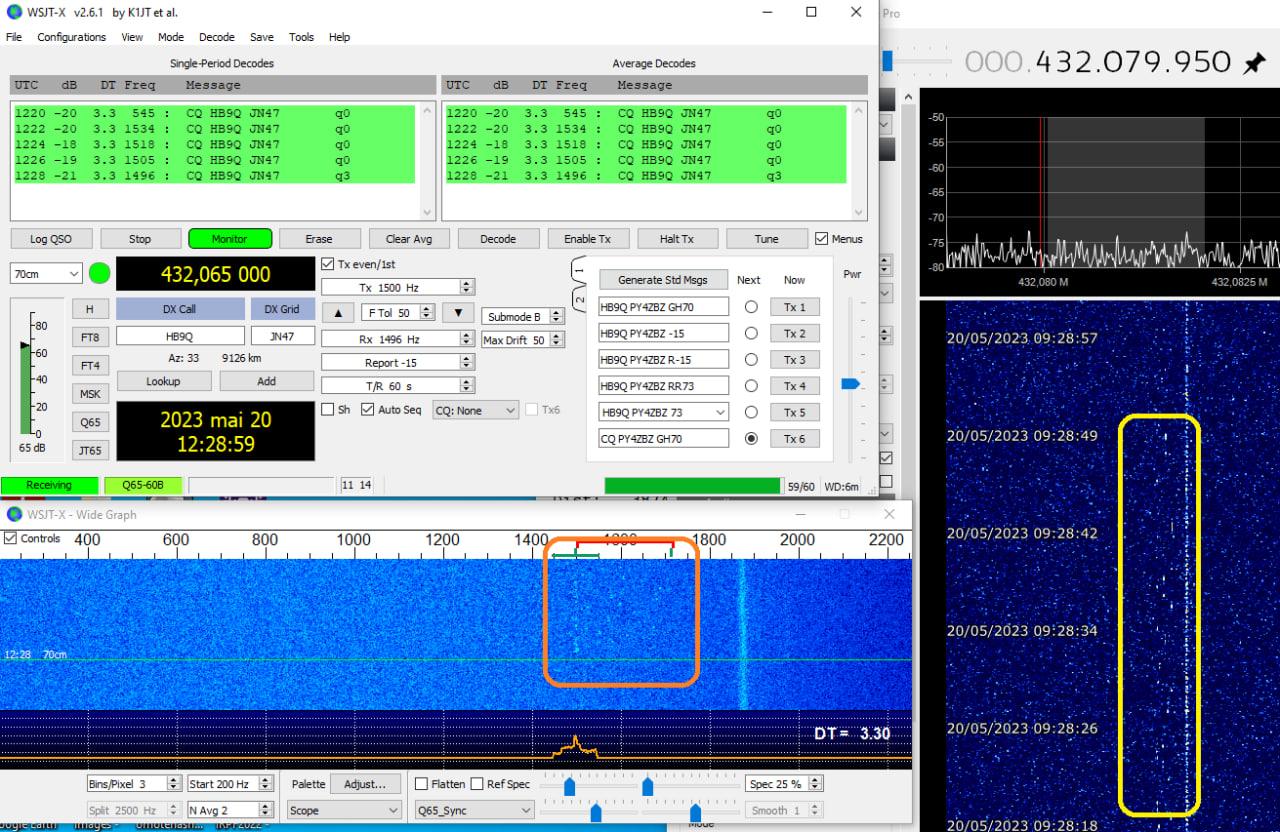Open the Decode menu in the menu bar
1280x832 pixels.
tap(216, 37)
